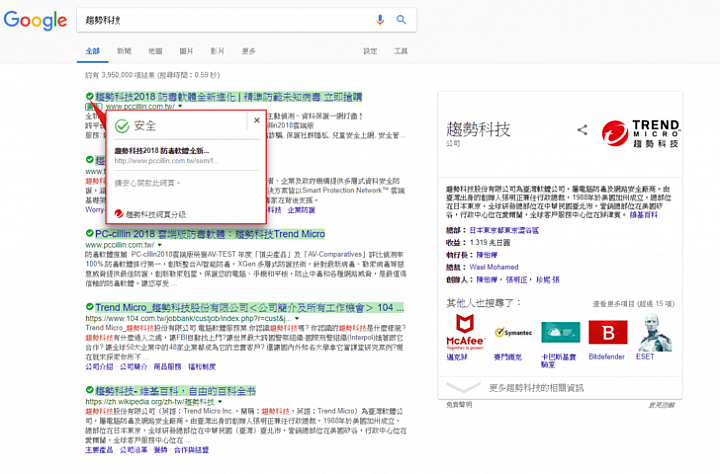Open Trend Micro 104 jobbank company result
Screen dimensions: 720x474
[249, 307]
